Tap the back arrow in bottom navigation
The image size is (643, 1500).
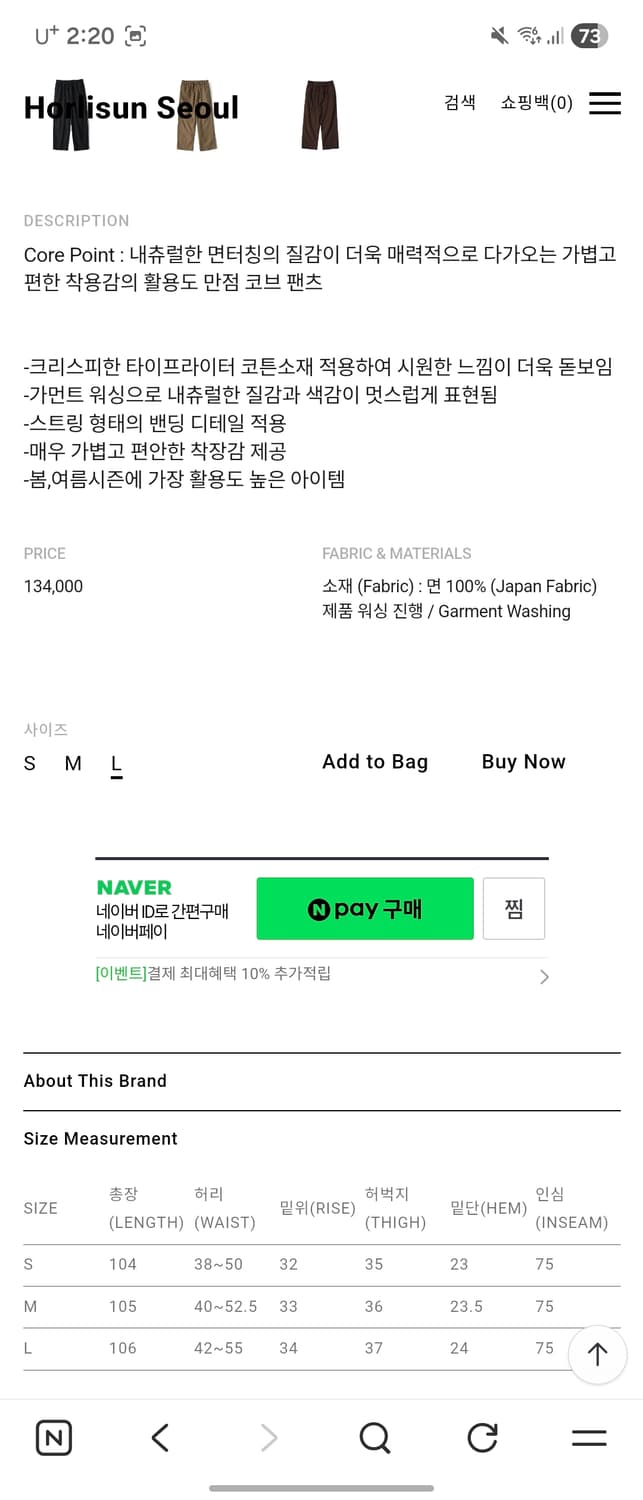click(160, 1437)
